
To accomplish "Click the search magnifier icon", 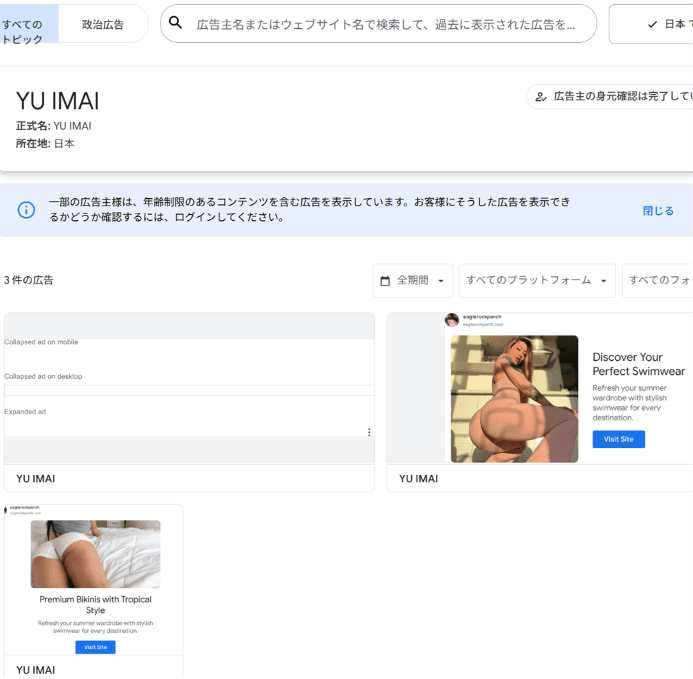I will click(175, 23).
